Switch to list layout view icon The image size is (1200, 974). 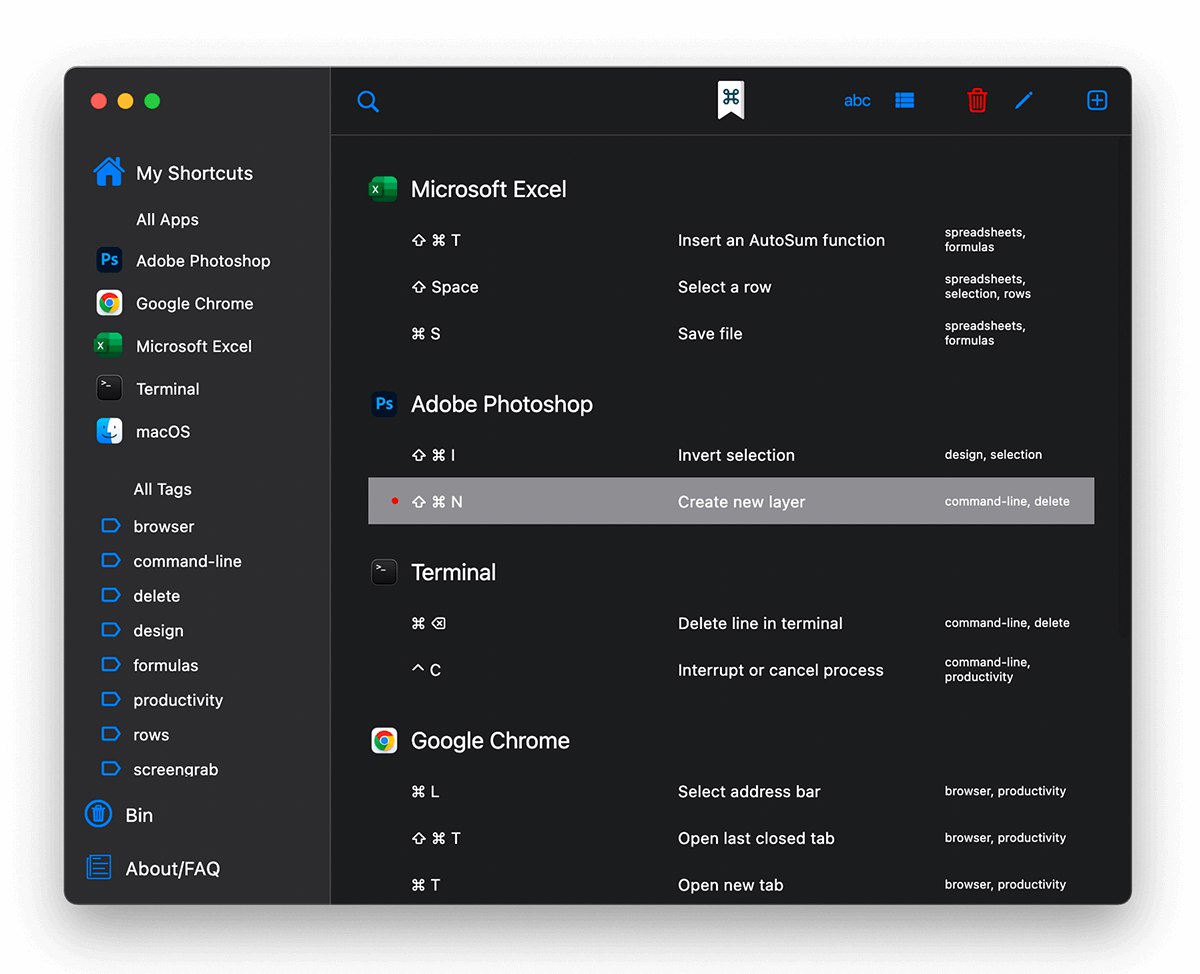click(x=905, y=101)
